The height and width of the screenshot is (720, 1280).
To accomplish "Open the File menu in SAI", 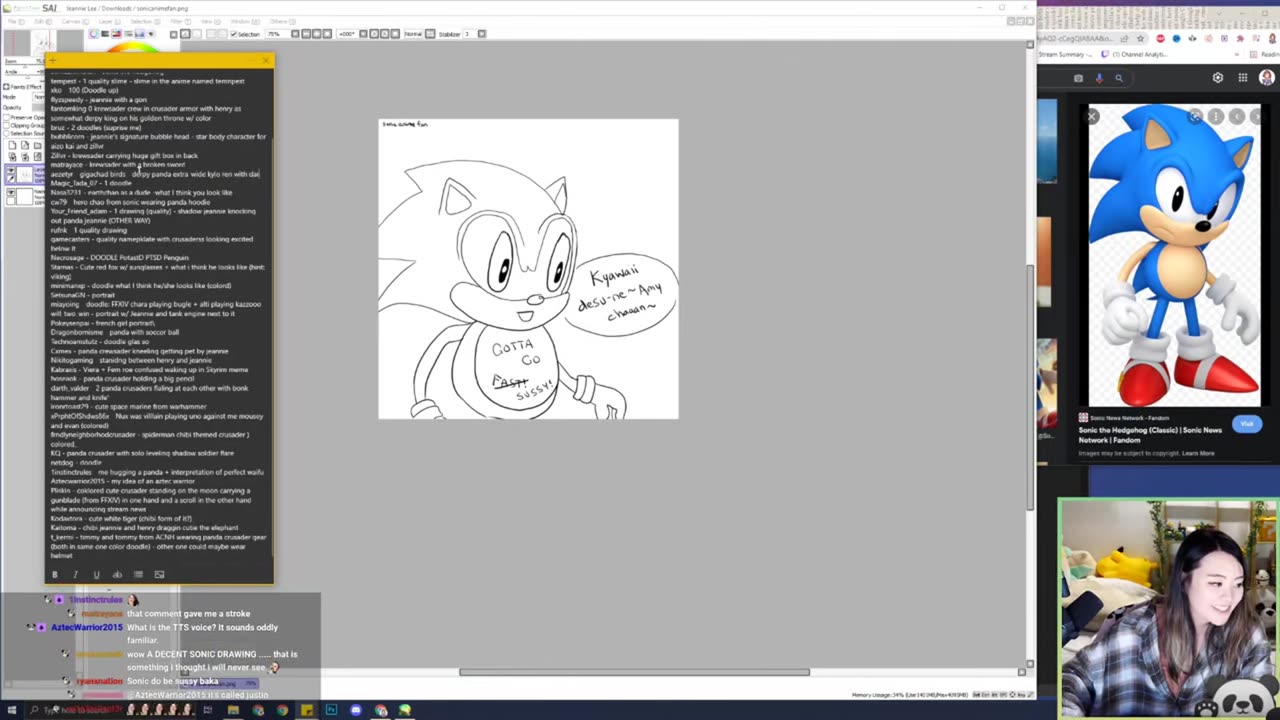I will coord(16,21).
